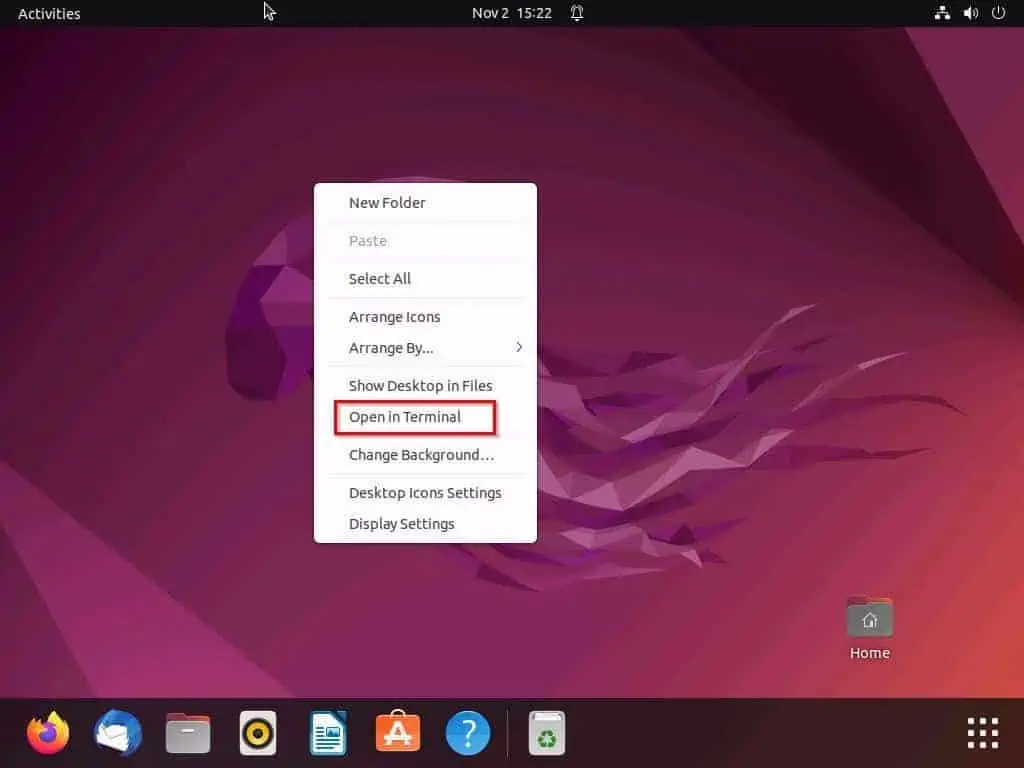Click the notification bell icon
Viewport: 1024px width, 768px height.
576,13
